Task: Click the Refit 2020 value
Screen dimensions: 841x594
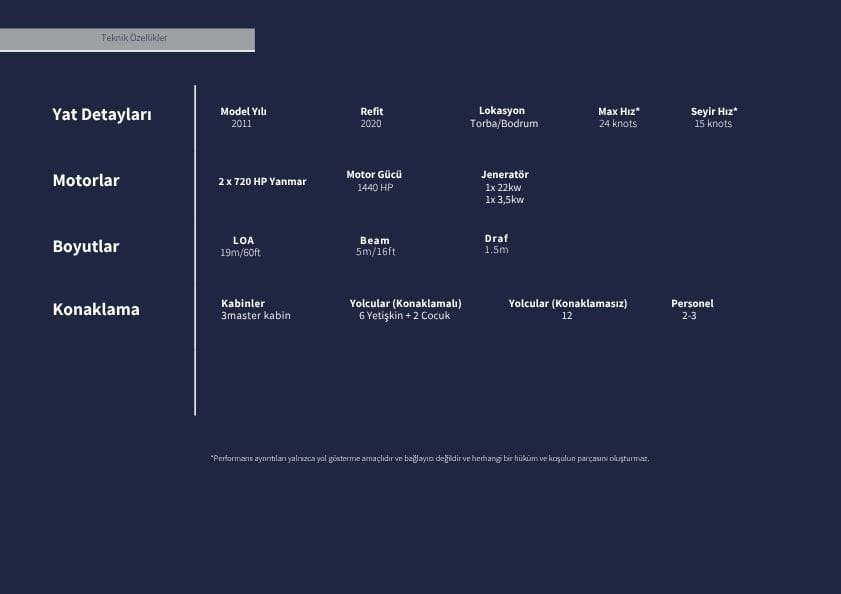Action: (371, 123)
